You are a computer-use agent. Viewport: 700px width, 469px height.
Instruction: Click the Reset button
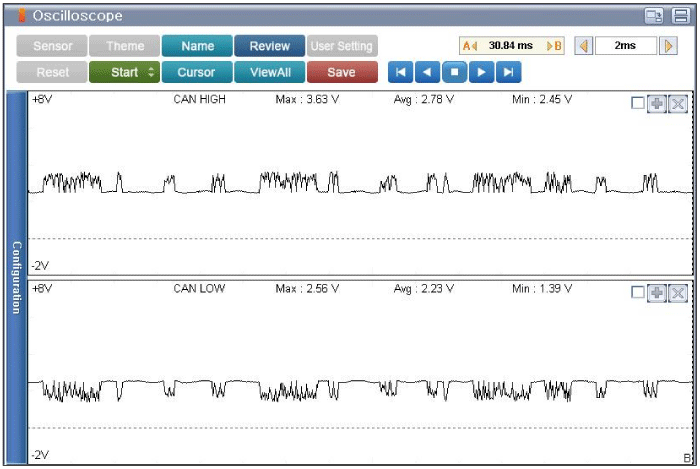point(52,72)
